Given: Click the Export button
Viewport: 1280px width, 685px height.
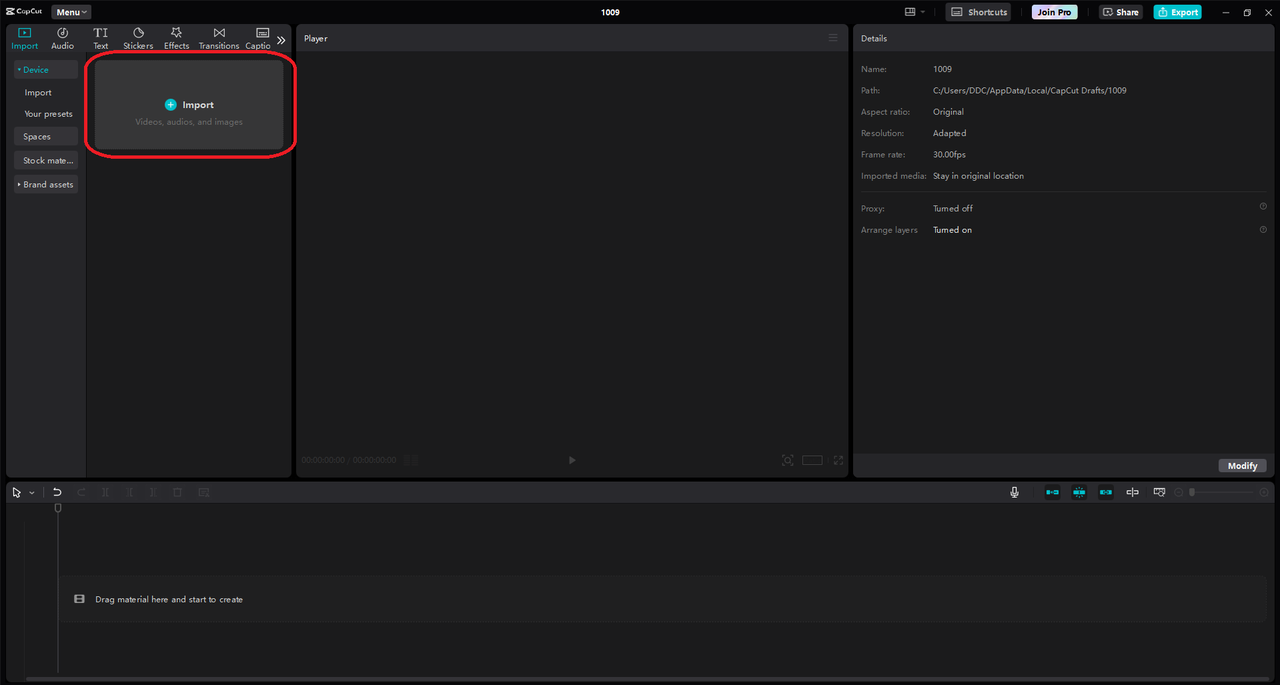Looking at the screenshot, I should pyautogui.click(x=1177, y=12).
